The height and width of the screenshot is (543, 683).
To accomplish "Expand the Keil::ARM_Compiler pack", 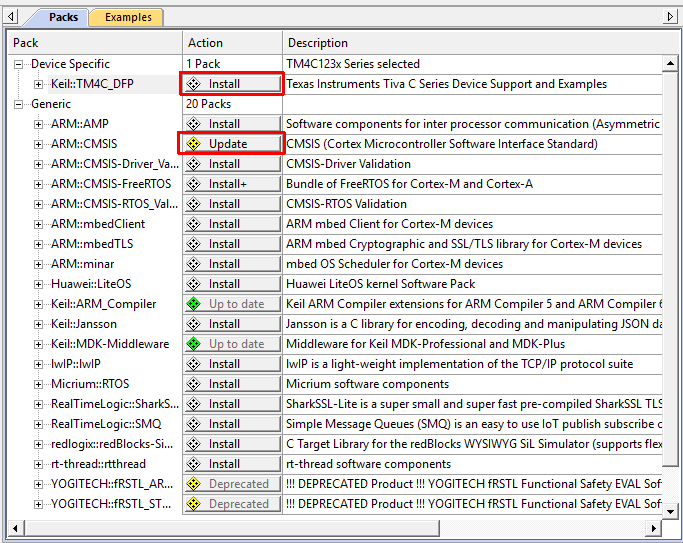I will click(38, 304).
